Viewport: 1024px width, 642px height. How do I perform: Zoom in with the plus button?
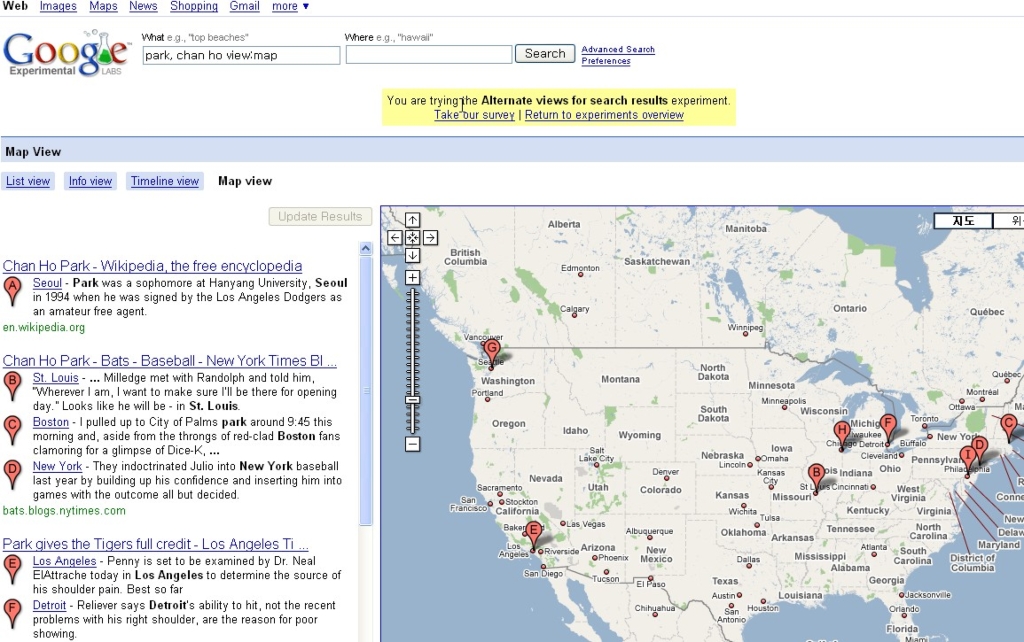click(x=412, y=278)
